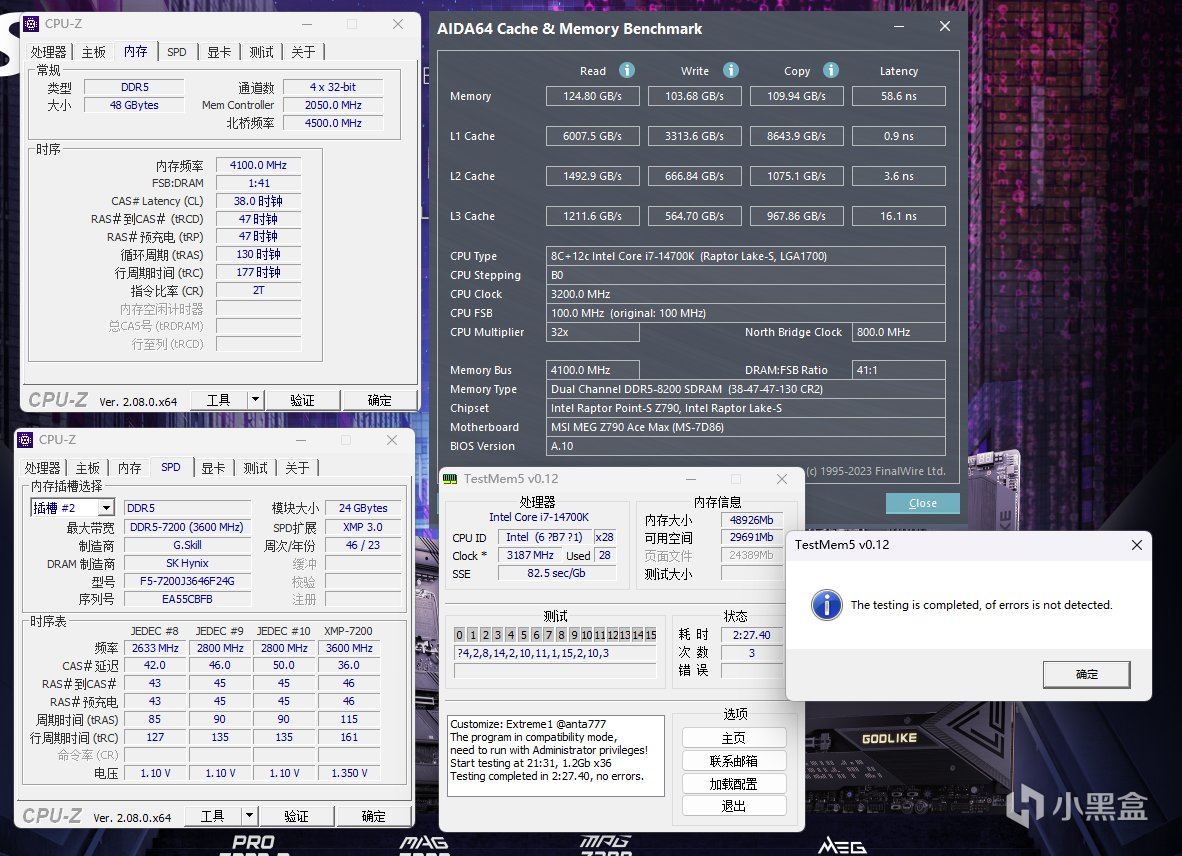1182x856 pixels.
Task: Click the CPU Type field i7-14700K in AIDA64
Action: point(746,256)
